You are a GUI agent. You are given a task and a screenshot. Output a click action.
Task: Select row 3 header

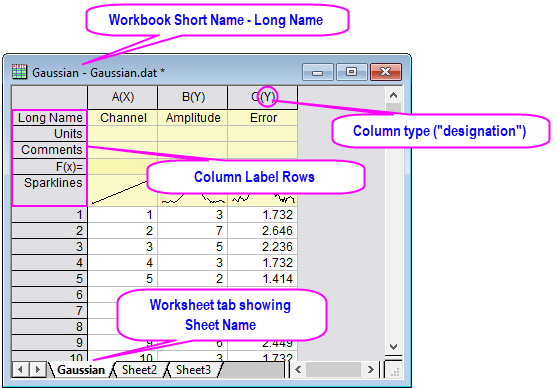[x=49, y=247]
